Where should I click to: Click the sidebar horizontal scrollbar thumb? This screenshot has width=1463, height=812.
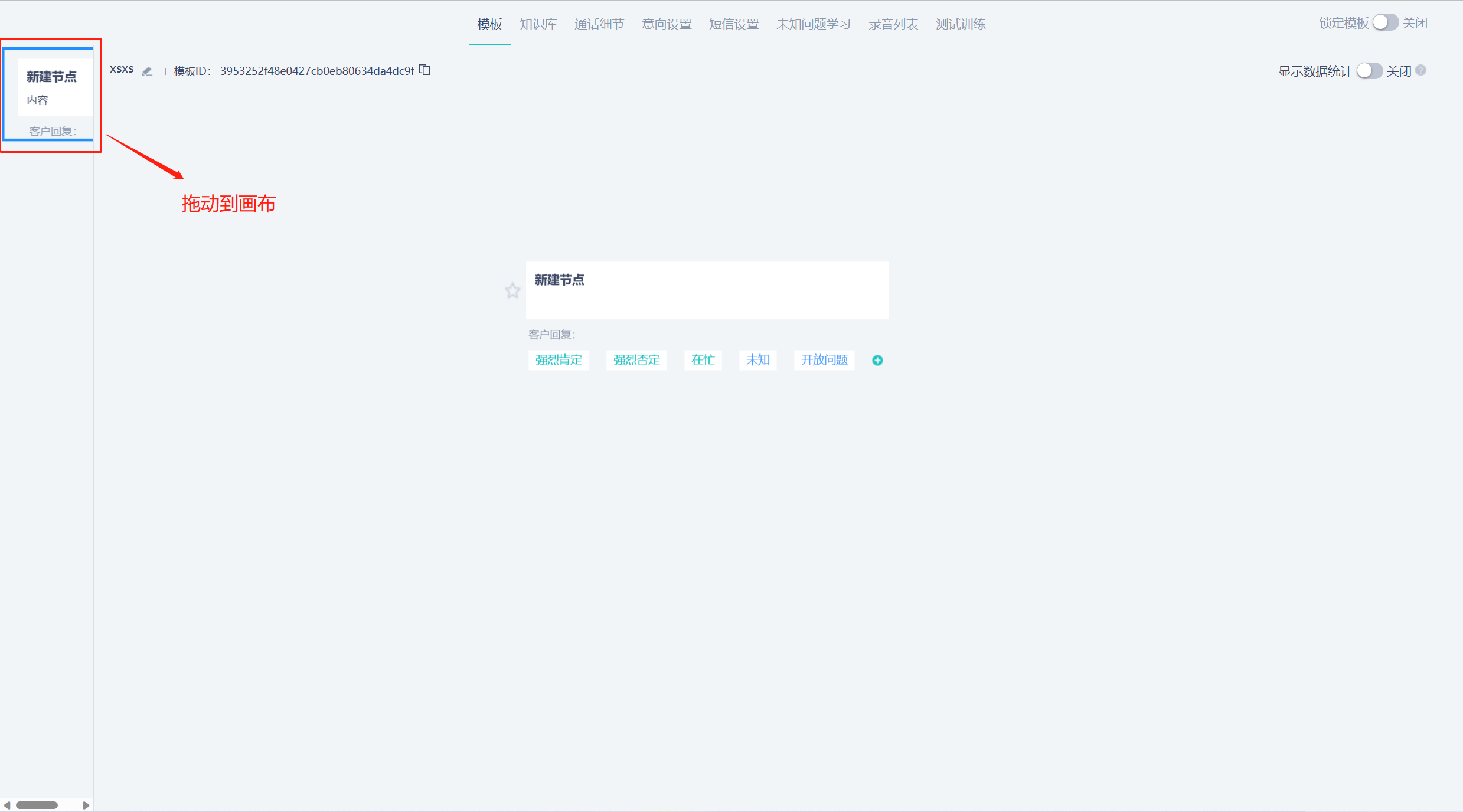pyautogui.click(x=37, y=805)
